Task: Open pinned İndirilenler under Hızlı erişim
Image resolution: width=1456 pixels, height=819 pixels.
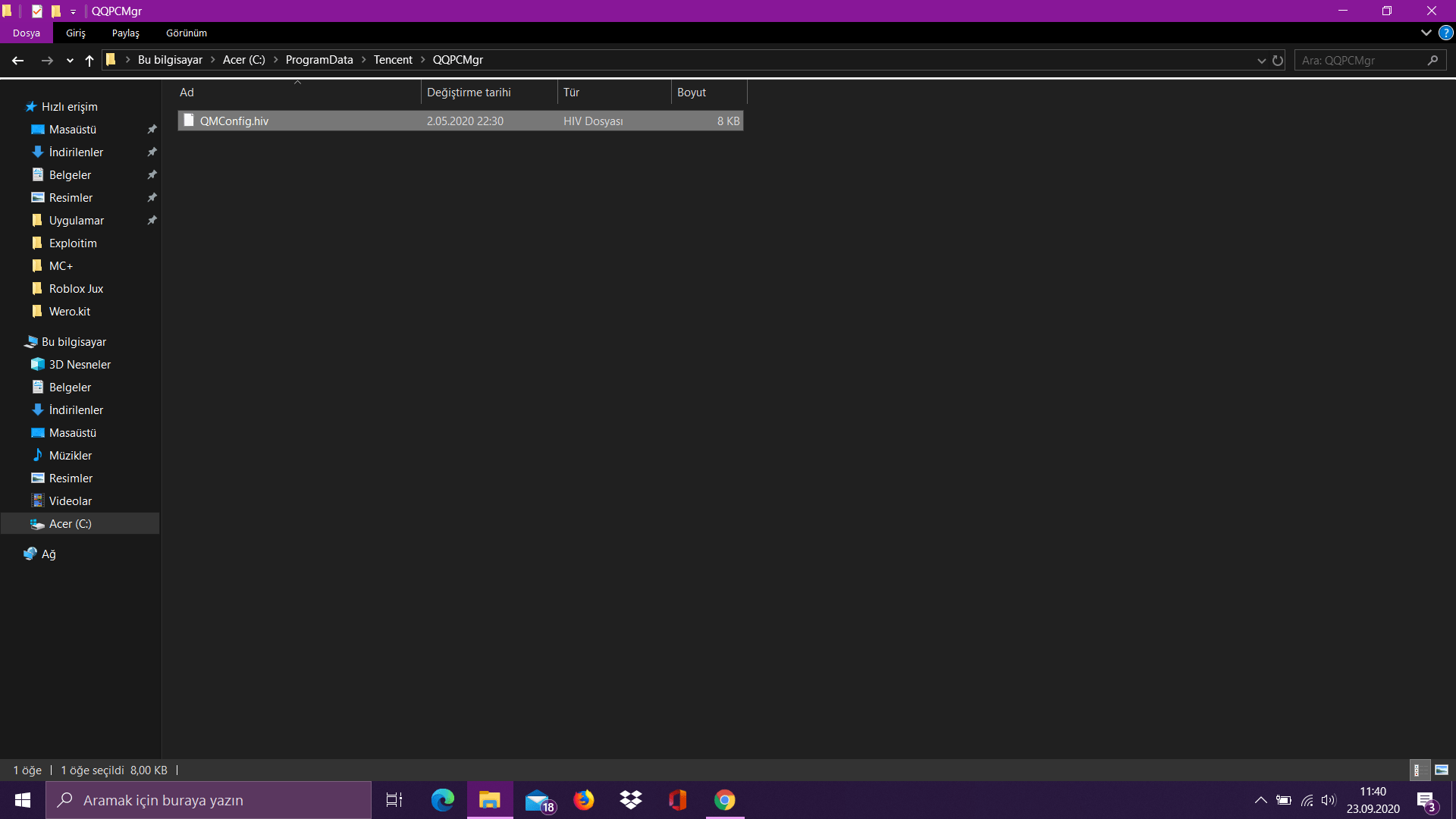Action: (x=76, y=152)
